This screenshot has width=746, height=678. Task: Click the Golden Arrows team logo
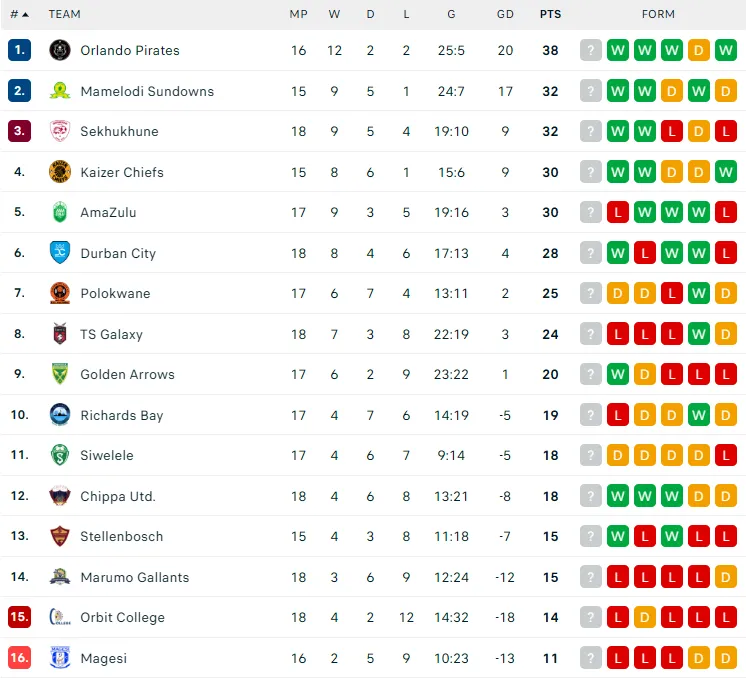click(60, 374)
